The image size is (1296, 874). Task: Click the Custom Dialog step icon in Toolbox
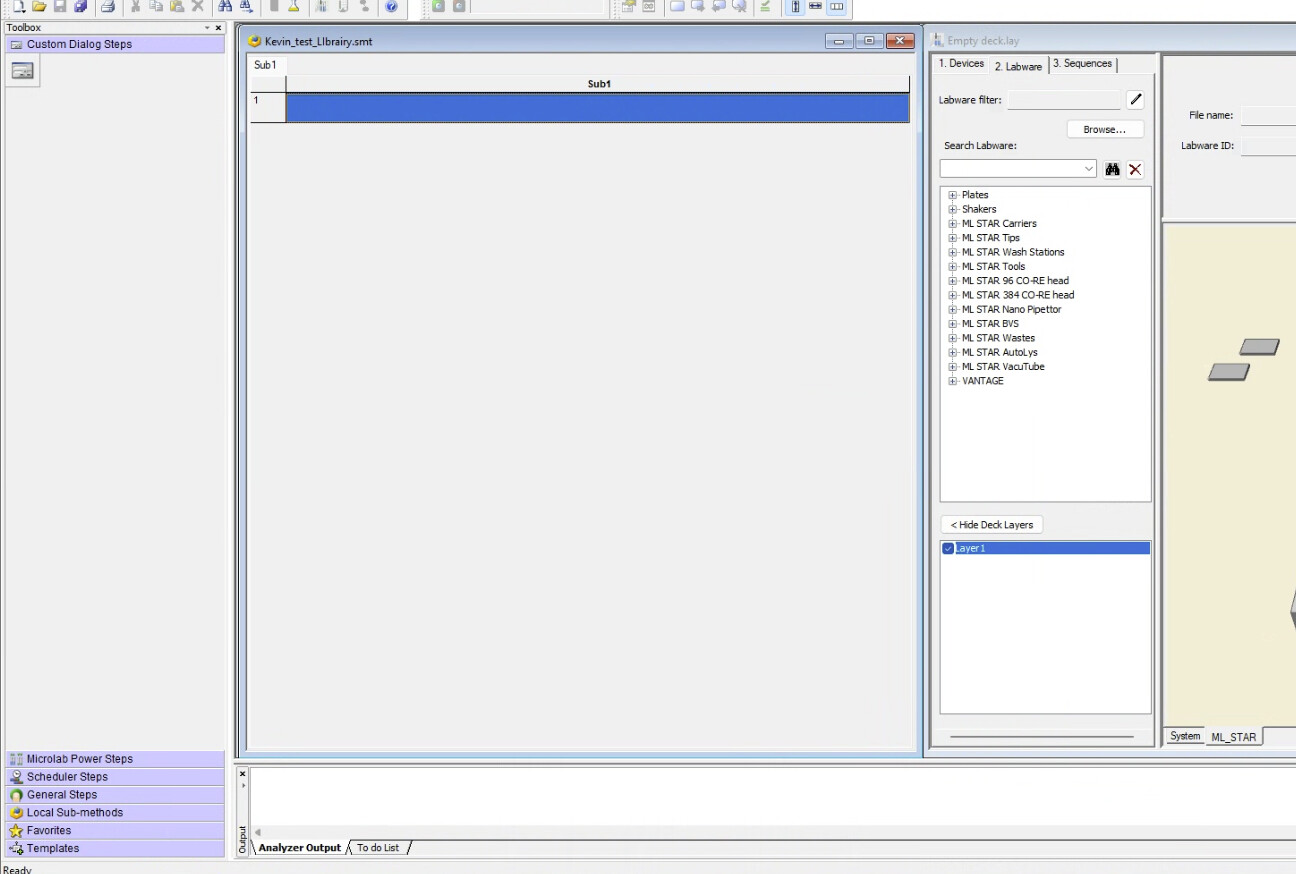(x=22, y=71)
